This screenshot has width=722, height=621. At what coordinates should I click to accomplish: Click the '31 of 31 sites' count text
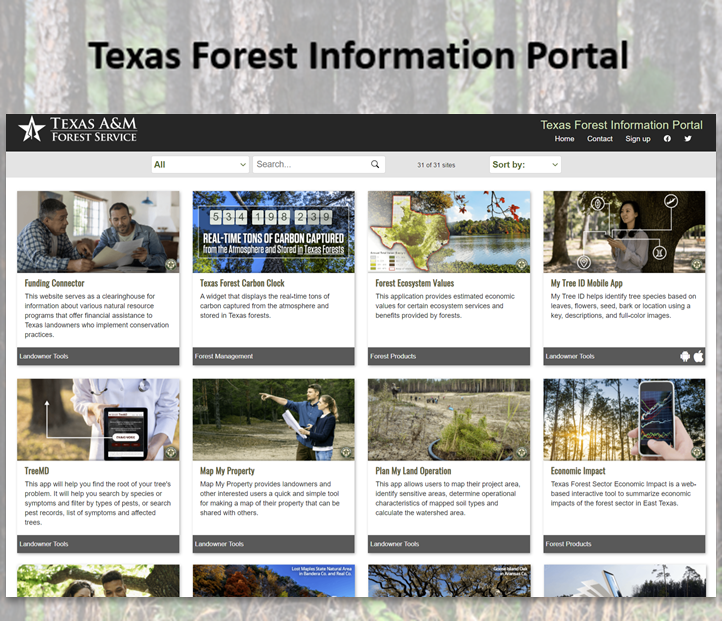436,165
